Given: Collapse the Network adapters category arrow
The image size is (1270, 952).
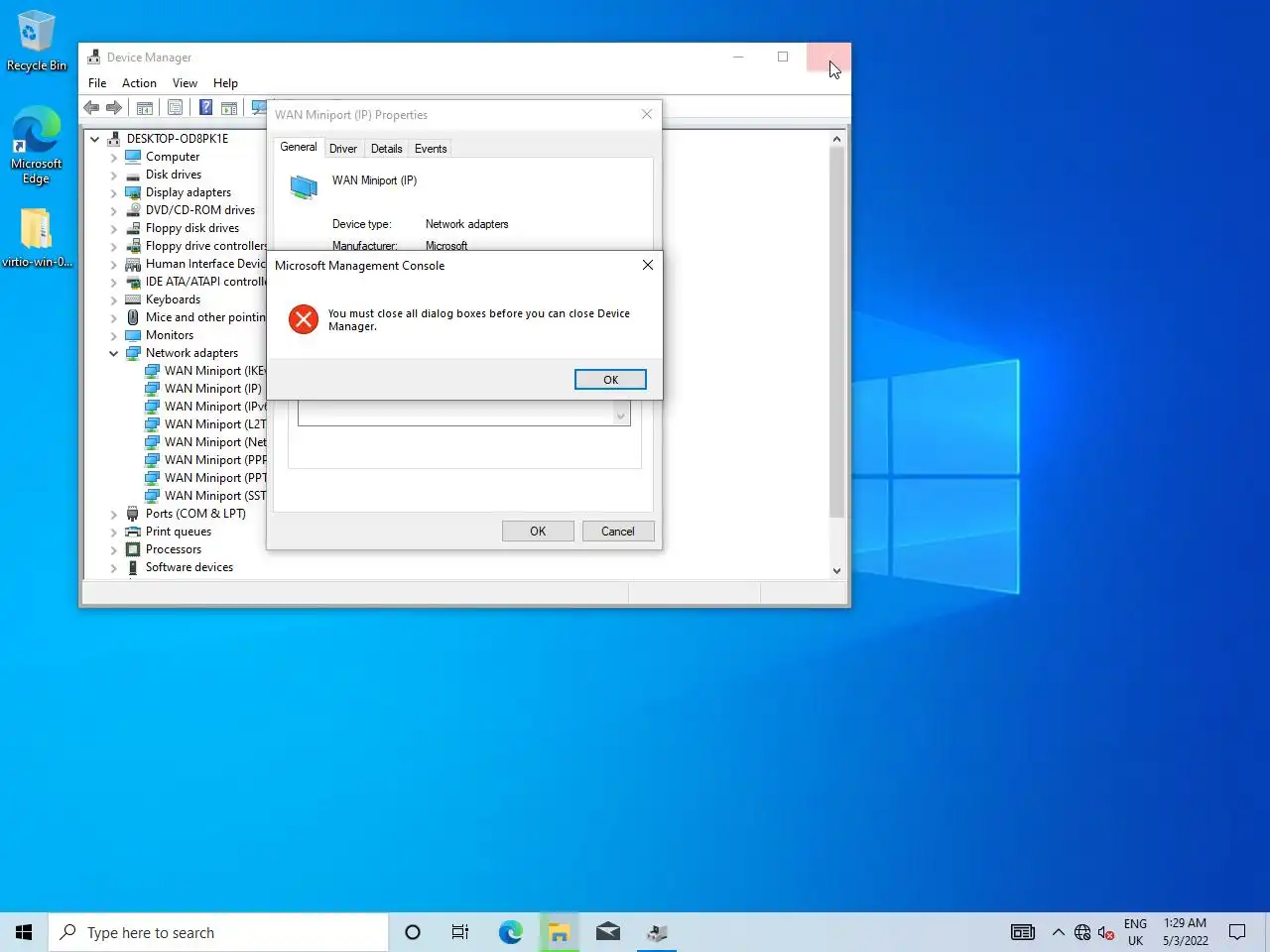Looking at the screenshot, I should coord(114,353).
